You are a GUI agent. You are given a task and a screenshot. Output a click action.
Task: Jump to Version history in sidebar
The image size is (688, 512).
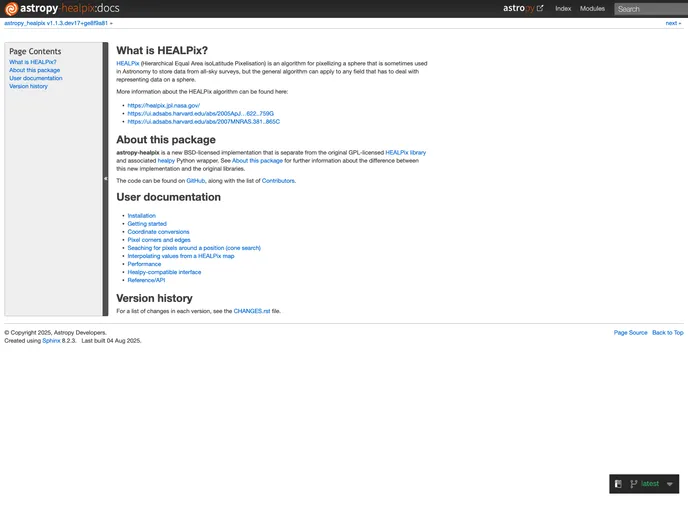pos(28,86)
